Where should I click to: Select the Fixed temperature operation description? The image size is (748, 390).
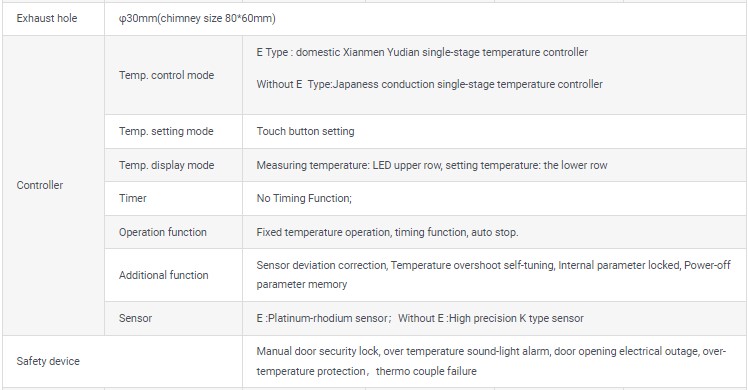coord(387,232)
